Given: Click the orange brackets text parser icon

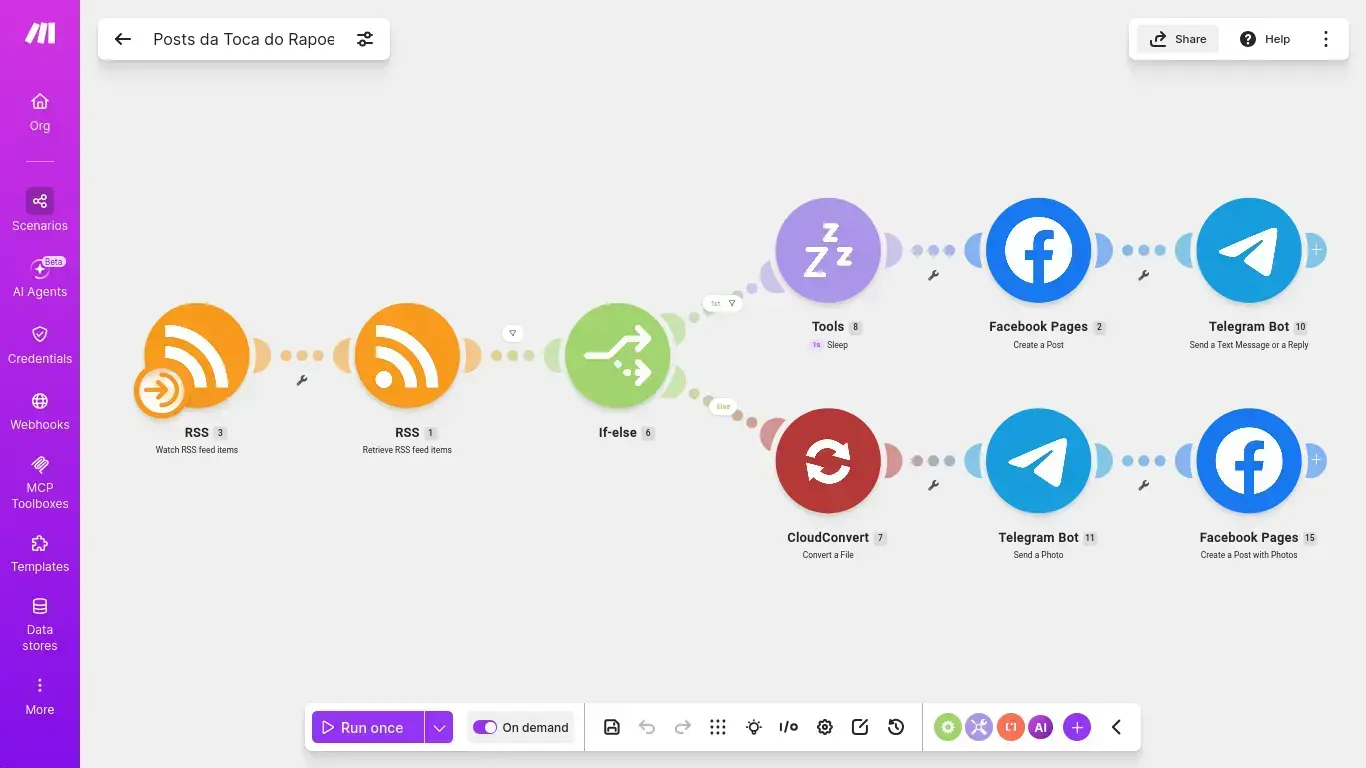Looking at the screenshot, I should (1010, 727).
